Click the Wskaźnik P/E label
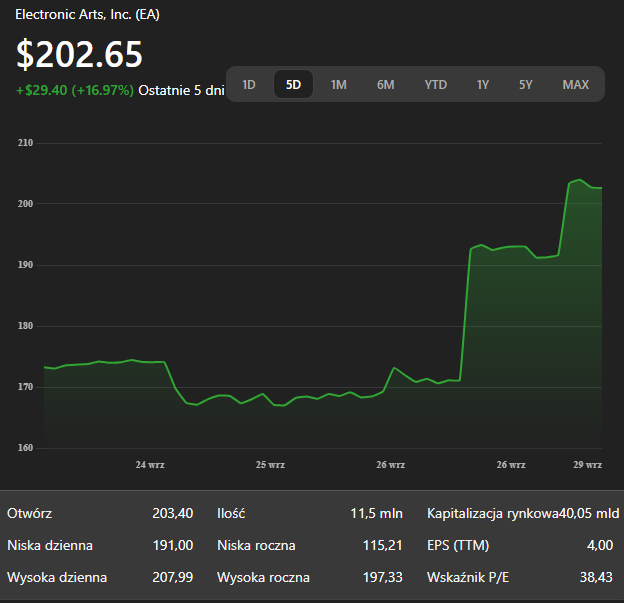 click(468, 577)
